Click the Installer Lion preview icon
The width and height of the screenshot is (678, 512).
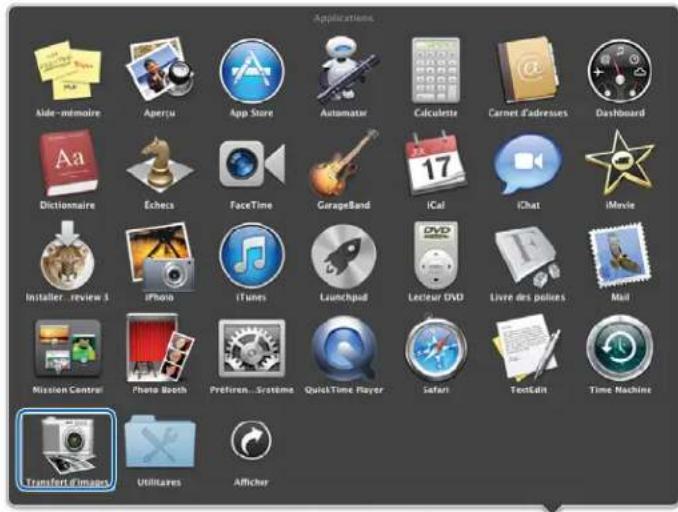67,255
